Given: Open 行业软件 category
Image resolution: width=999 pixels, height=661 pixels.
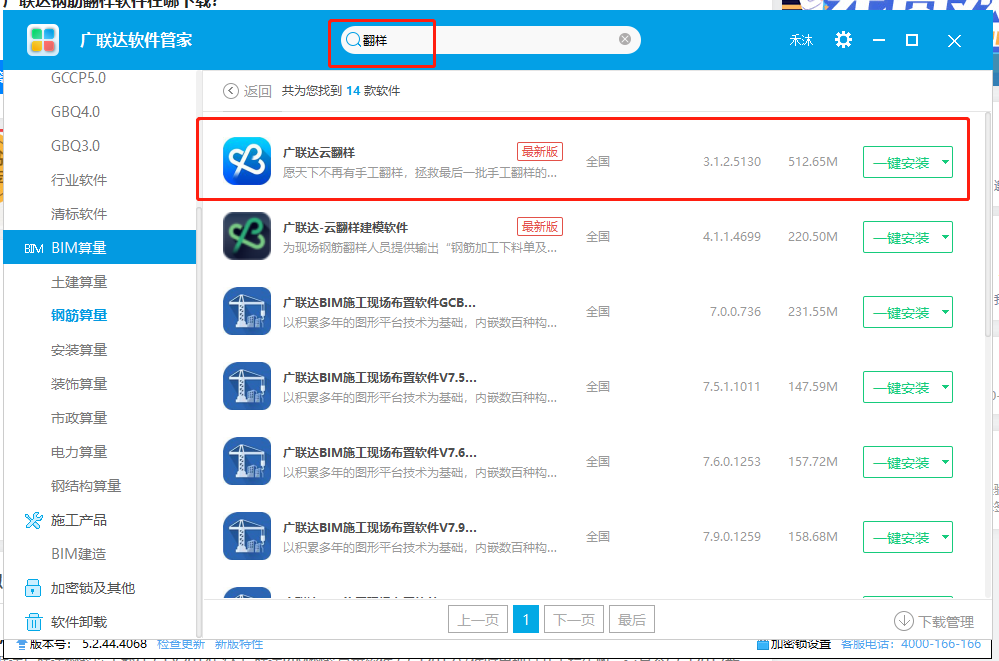Looking at the screenshot, I should (x=79, y=180).
